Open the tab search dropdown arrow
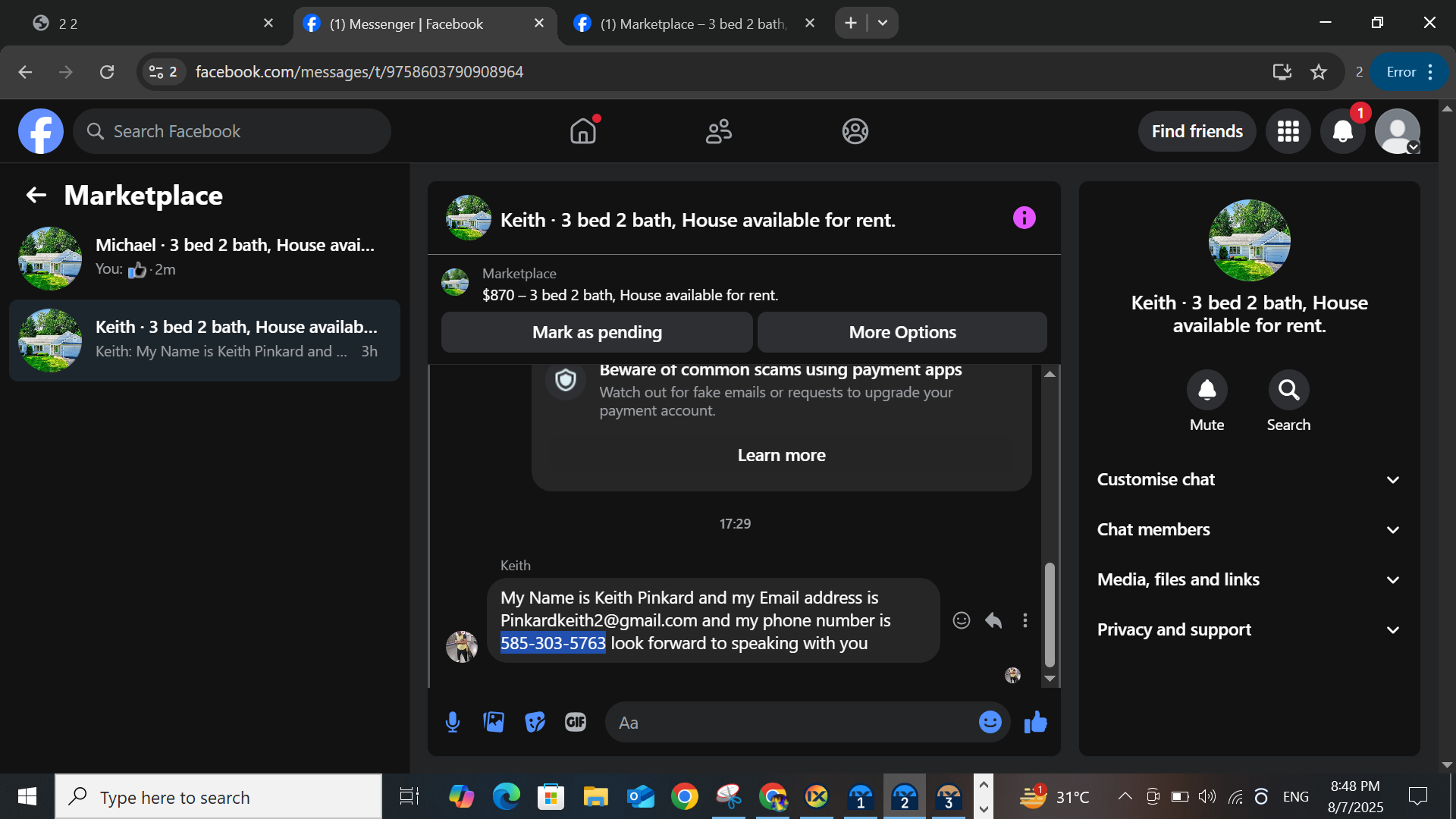This screenshot has width=1456, height=819. tap(883, 23)
